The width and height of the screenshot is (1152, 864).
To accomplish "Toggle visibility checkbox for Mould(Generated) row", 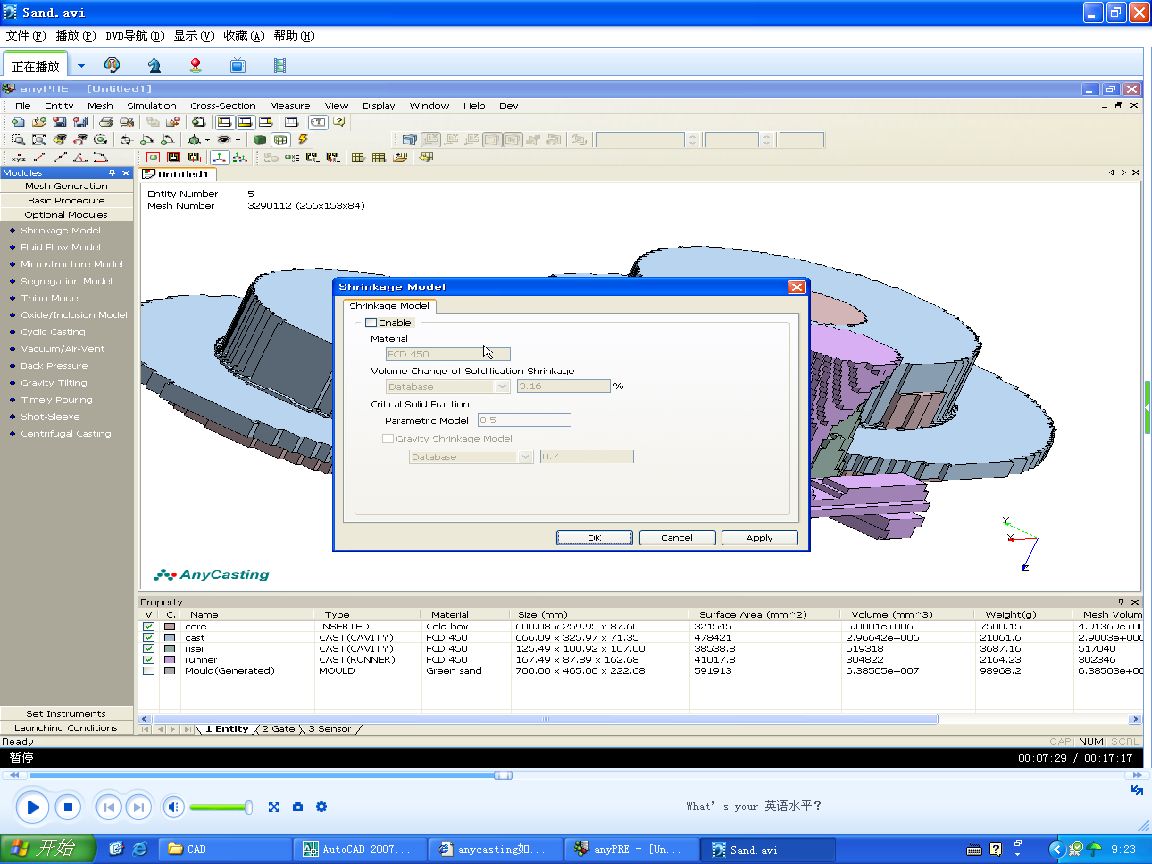I will click(148, 671).
